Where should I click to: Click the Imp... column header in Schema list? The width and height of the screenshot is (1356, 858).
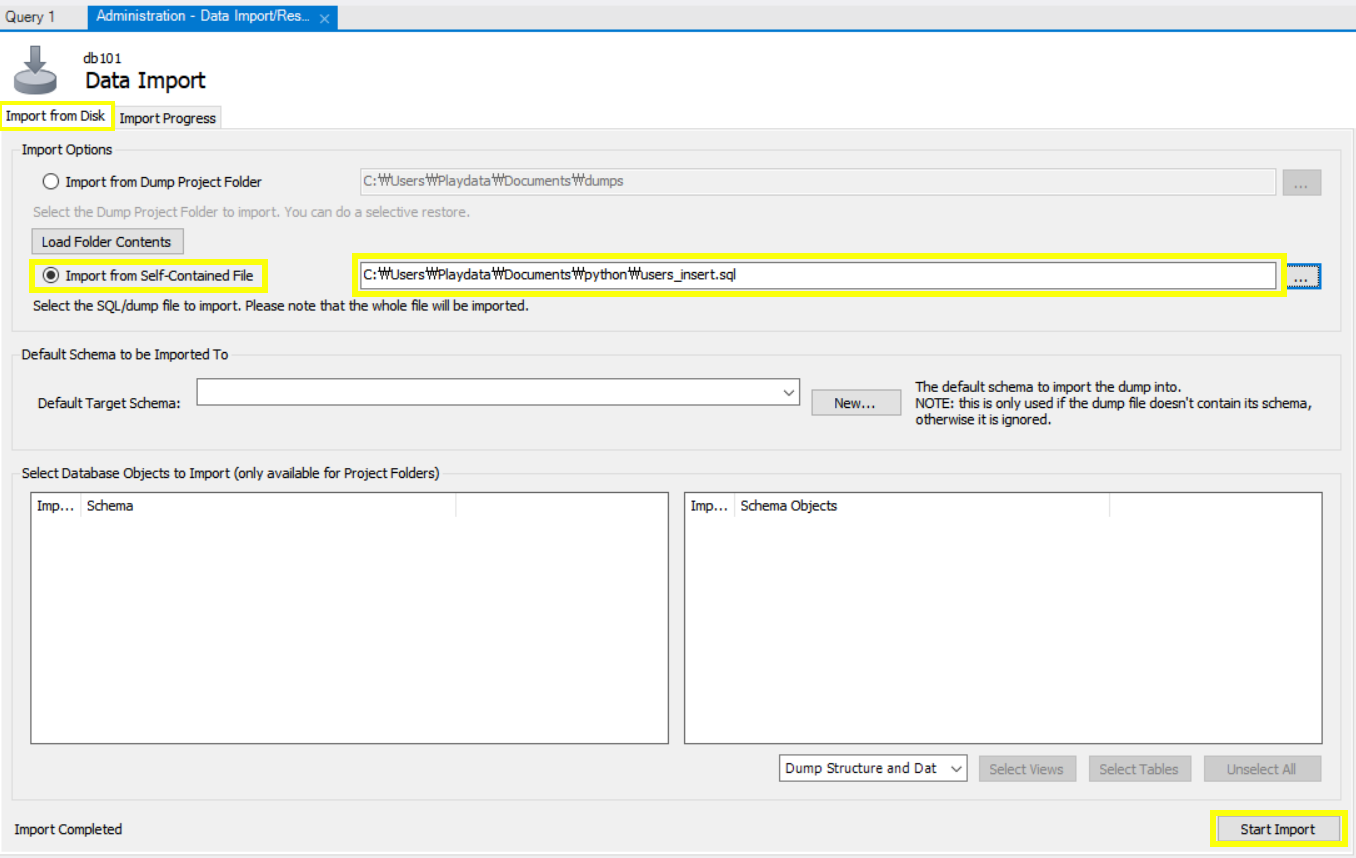pos(56,506)
